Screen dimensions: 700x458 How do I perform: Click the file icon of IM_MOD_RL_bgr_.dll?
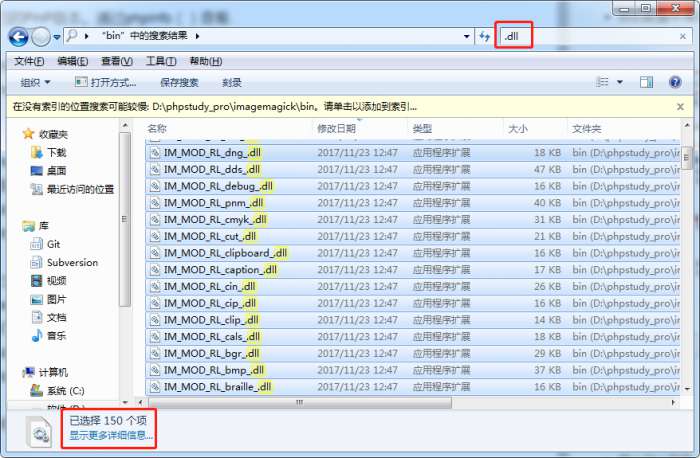(154, 354)
